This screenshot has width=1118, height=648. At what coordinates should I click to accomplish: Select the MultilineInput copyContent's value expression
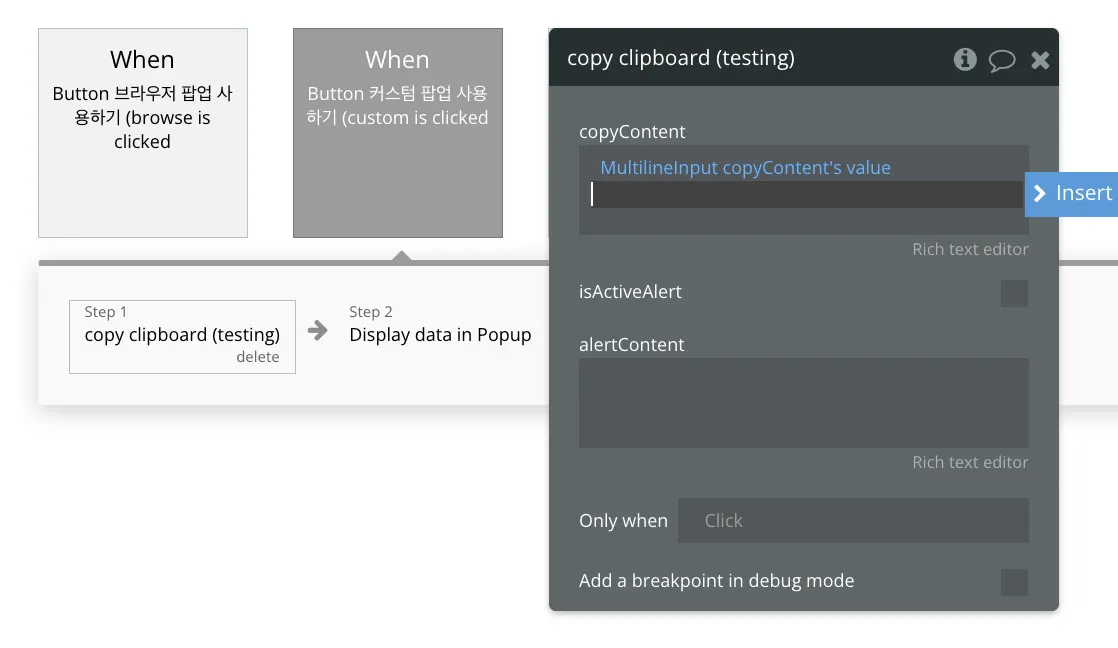(745, 168)
